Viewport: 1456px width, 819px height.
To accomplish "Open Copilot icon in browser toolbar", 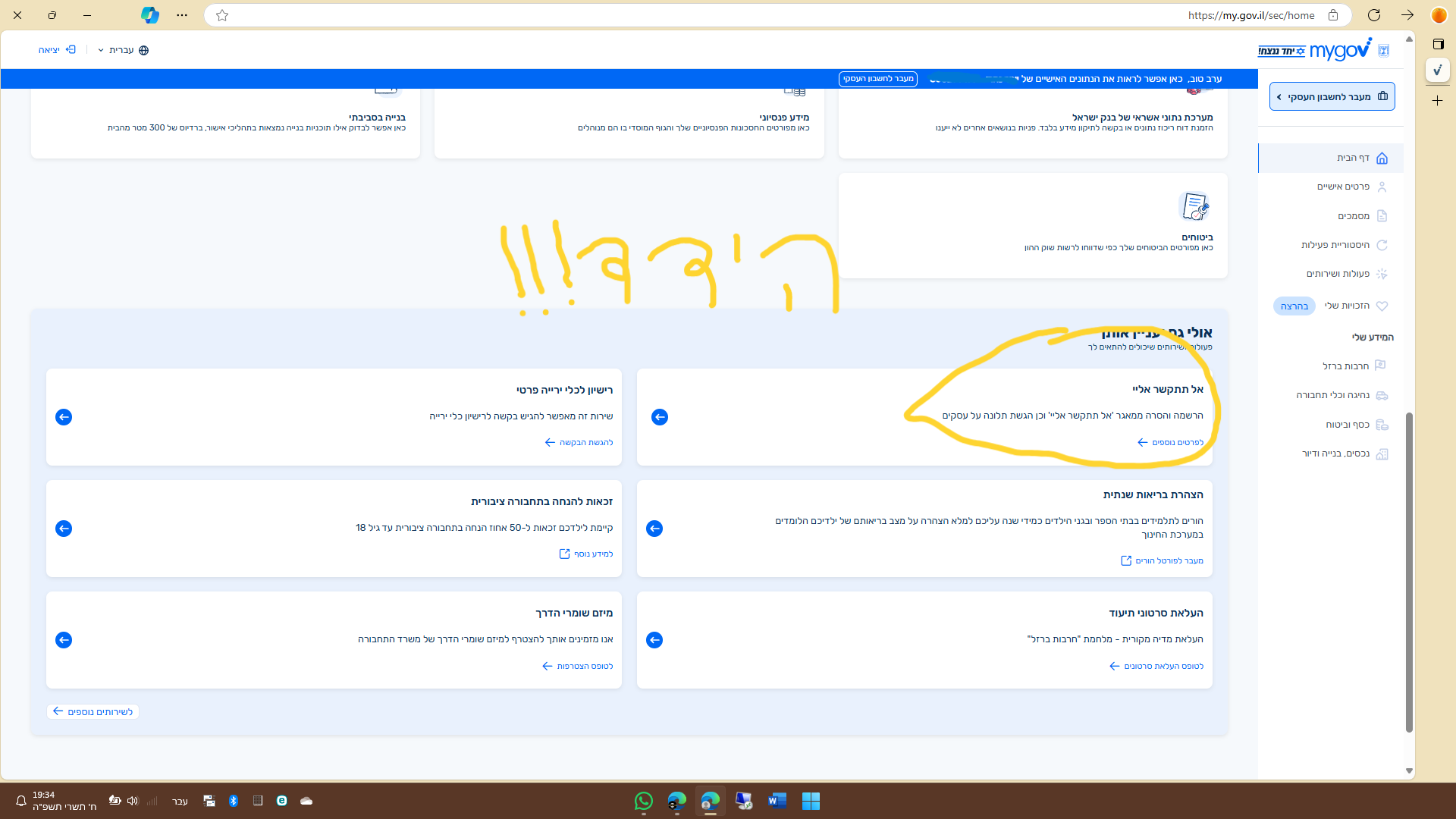I will 149,15.
